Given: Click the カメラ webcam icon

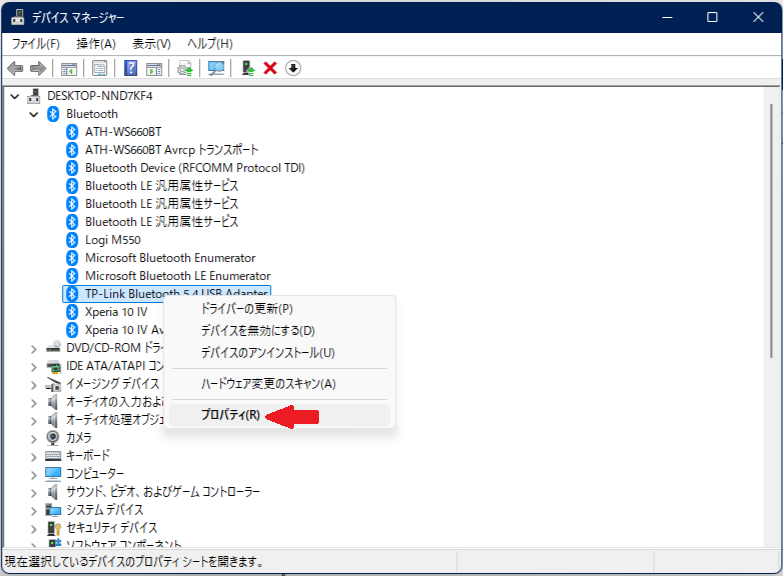Looking at the screenshot, I should pyautogui.click(x=52, y=438).
